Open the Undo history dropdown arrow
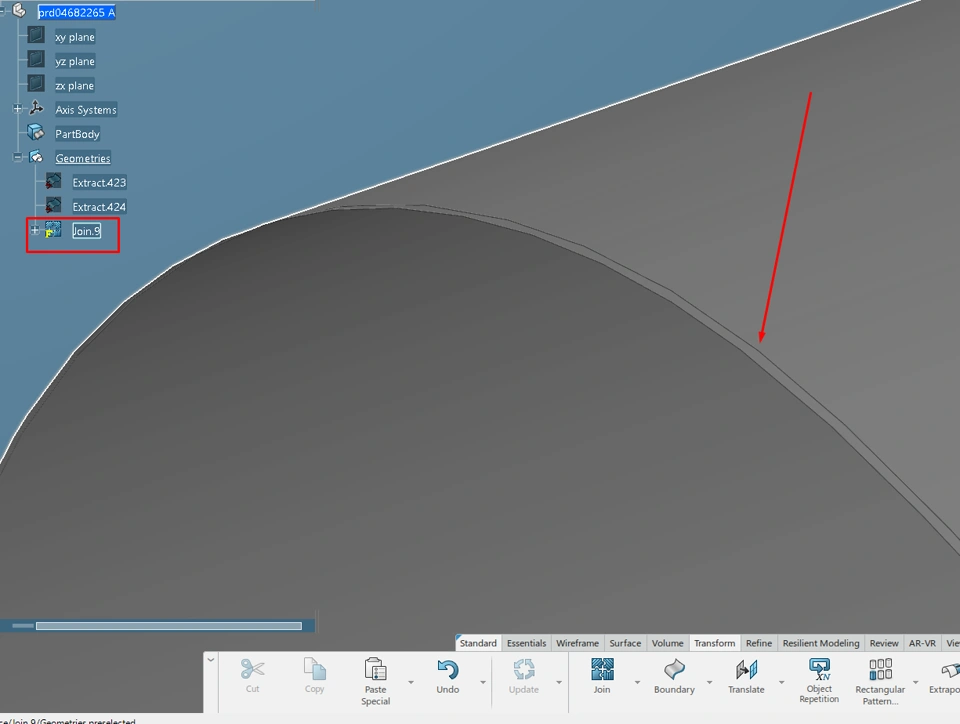This screenshot has height=724, width=960. click(x=483, y=682)
